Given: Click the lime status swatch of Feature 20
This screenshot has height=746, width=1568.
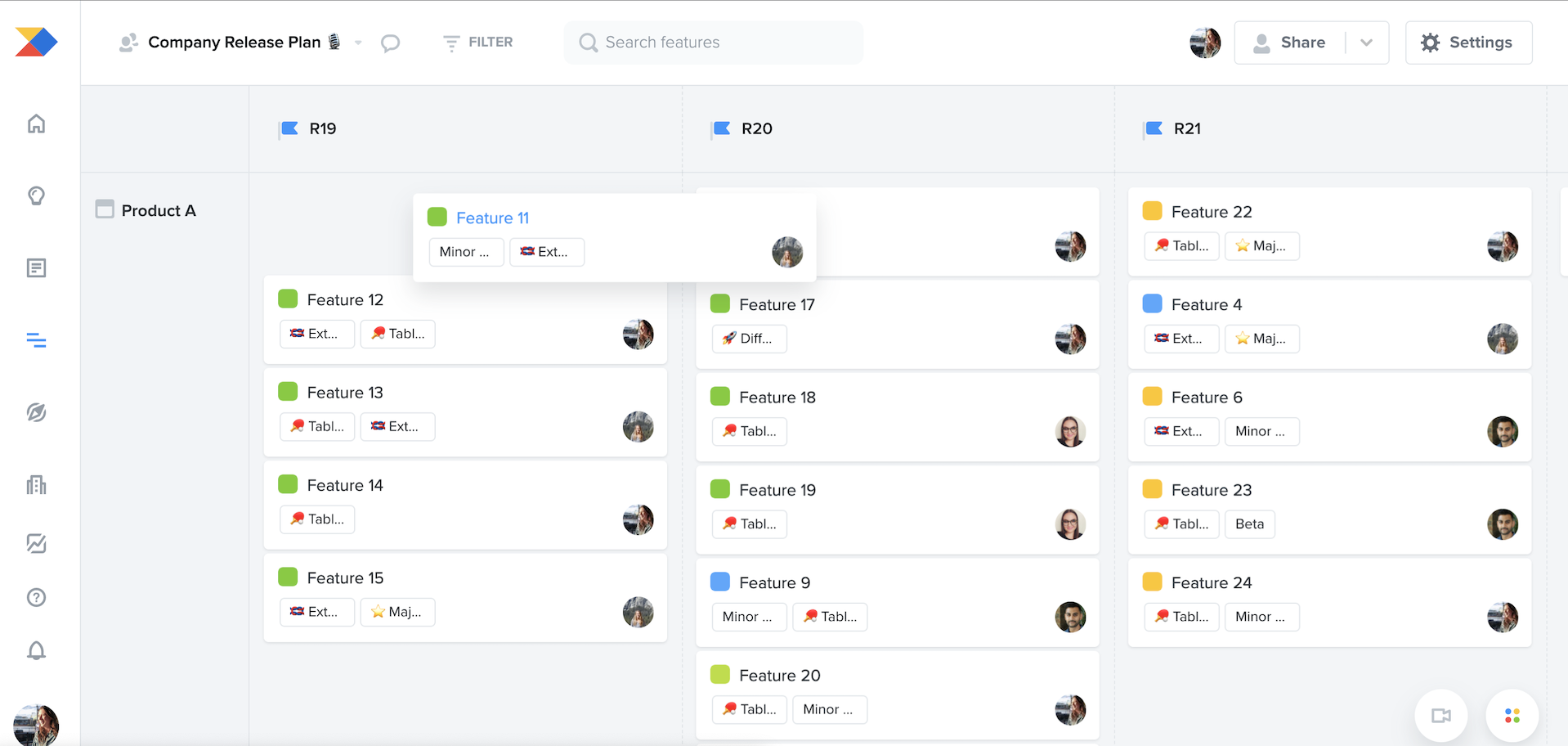Looking at the screenshot, I should click(x=720, y=674).
